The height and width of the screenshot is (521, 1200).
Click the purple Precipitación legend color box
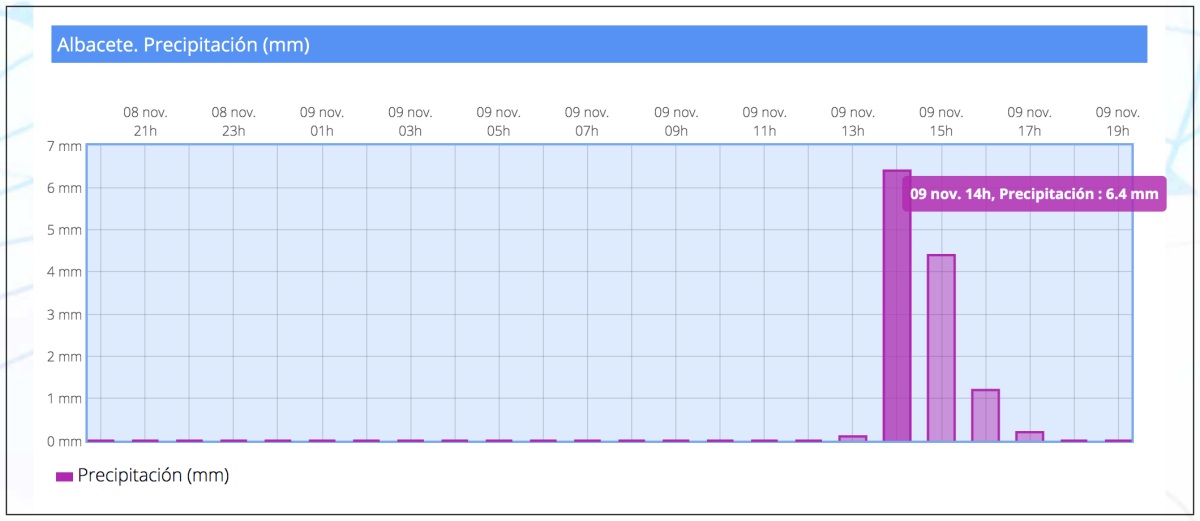pyautogui.click(x=64, y=477)
